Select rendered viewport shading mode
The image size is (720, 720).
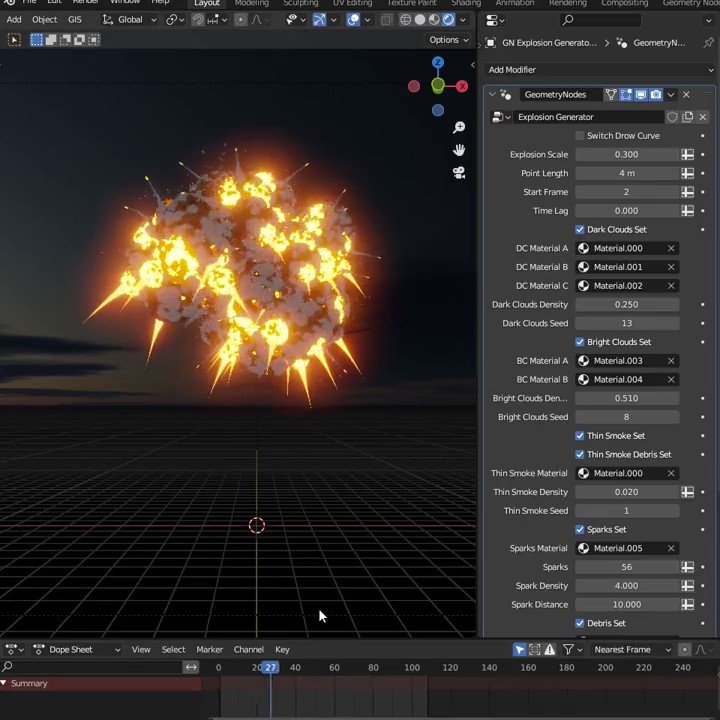[449, 20]
